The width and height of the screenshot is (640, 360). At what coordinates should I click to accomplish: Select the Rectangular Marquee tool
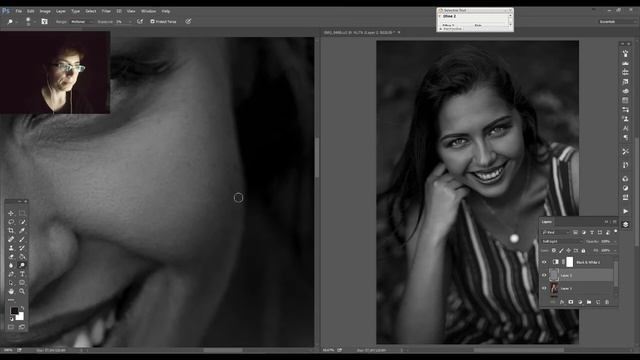[22, 213]
